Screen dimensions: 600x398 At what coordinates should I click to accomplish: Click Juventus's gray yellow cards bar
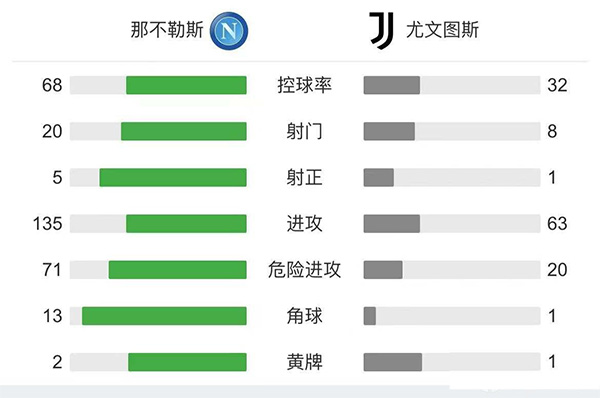pos(393,362)
